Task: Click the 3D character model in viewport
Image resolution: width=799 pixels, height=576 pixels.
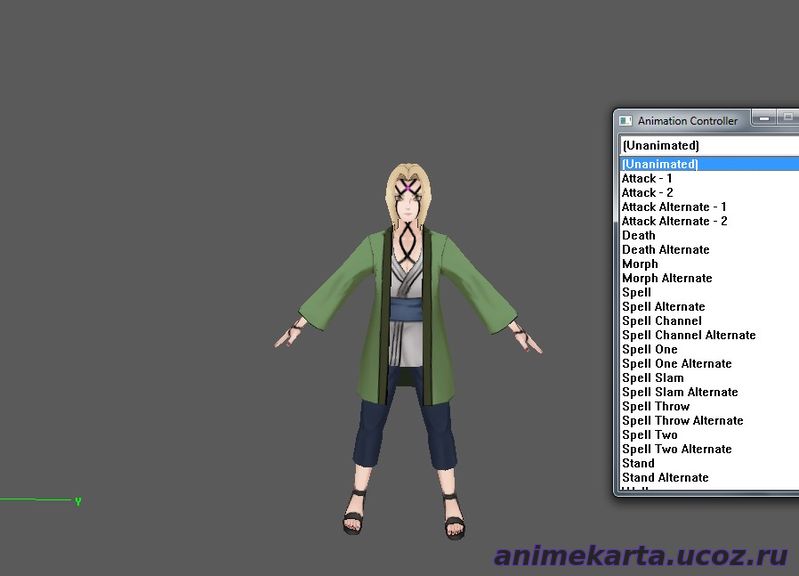Action: click(x=408, y=352)
